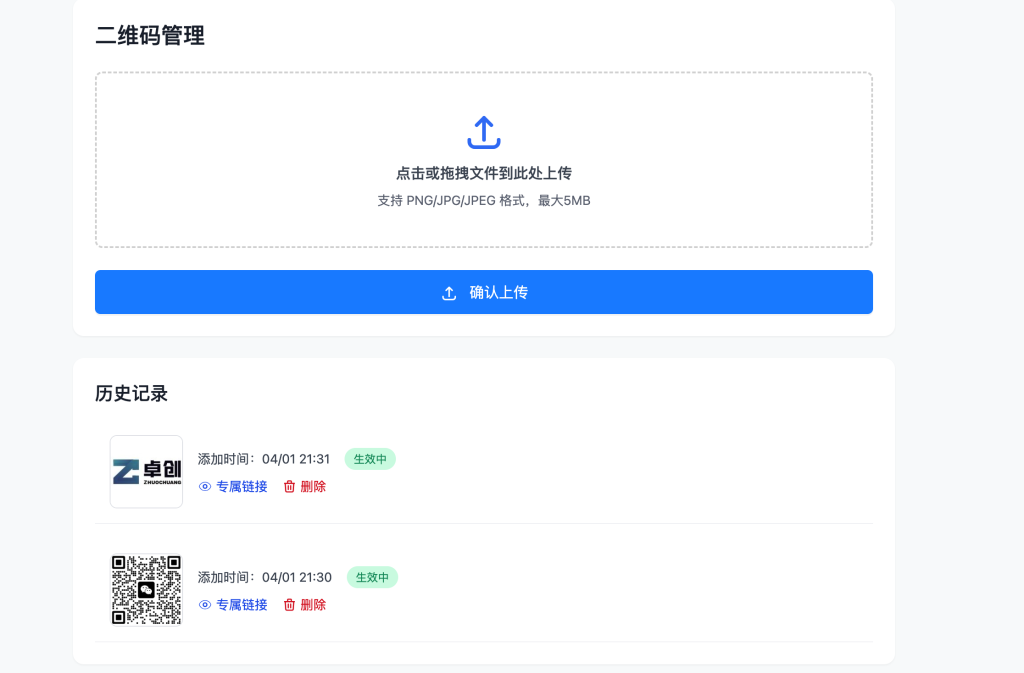Click the 二维码管理 heading

tap(150, 35)
